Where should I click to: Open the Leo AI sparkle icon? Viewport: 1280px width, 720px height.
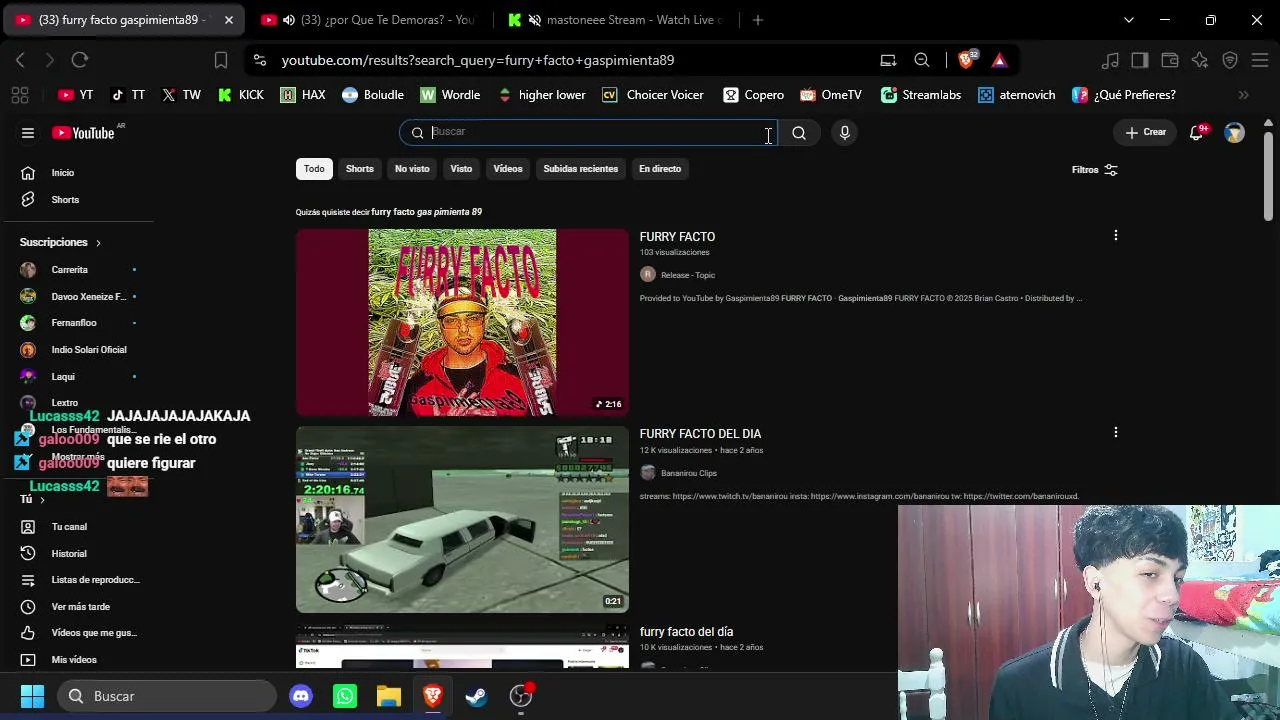(1200, 60)
